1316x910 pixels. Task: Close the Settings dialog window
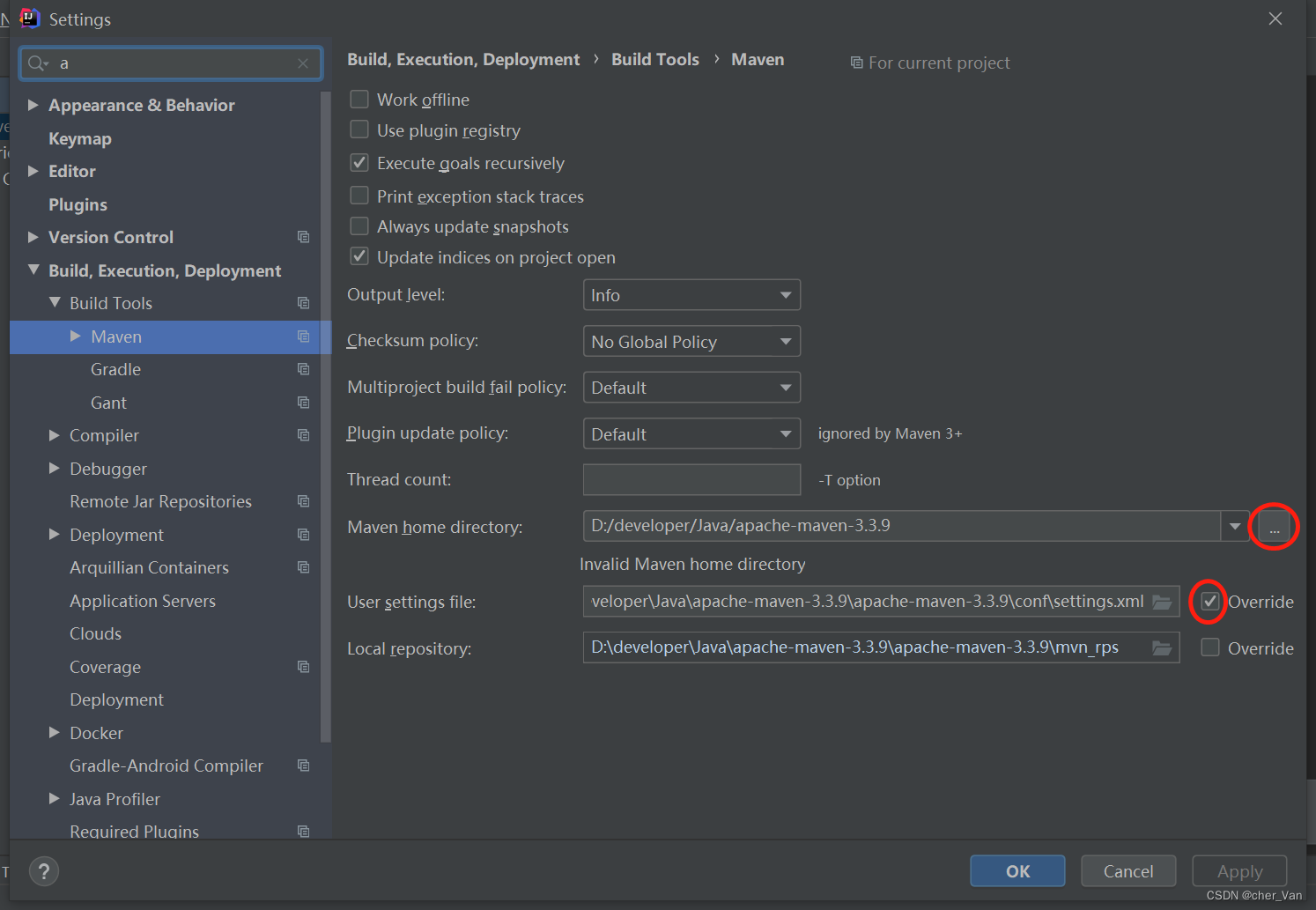pyautogui.click(x=1275, y=18)
